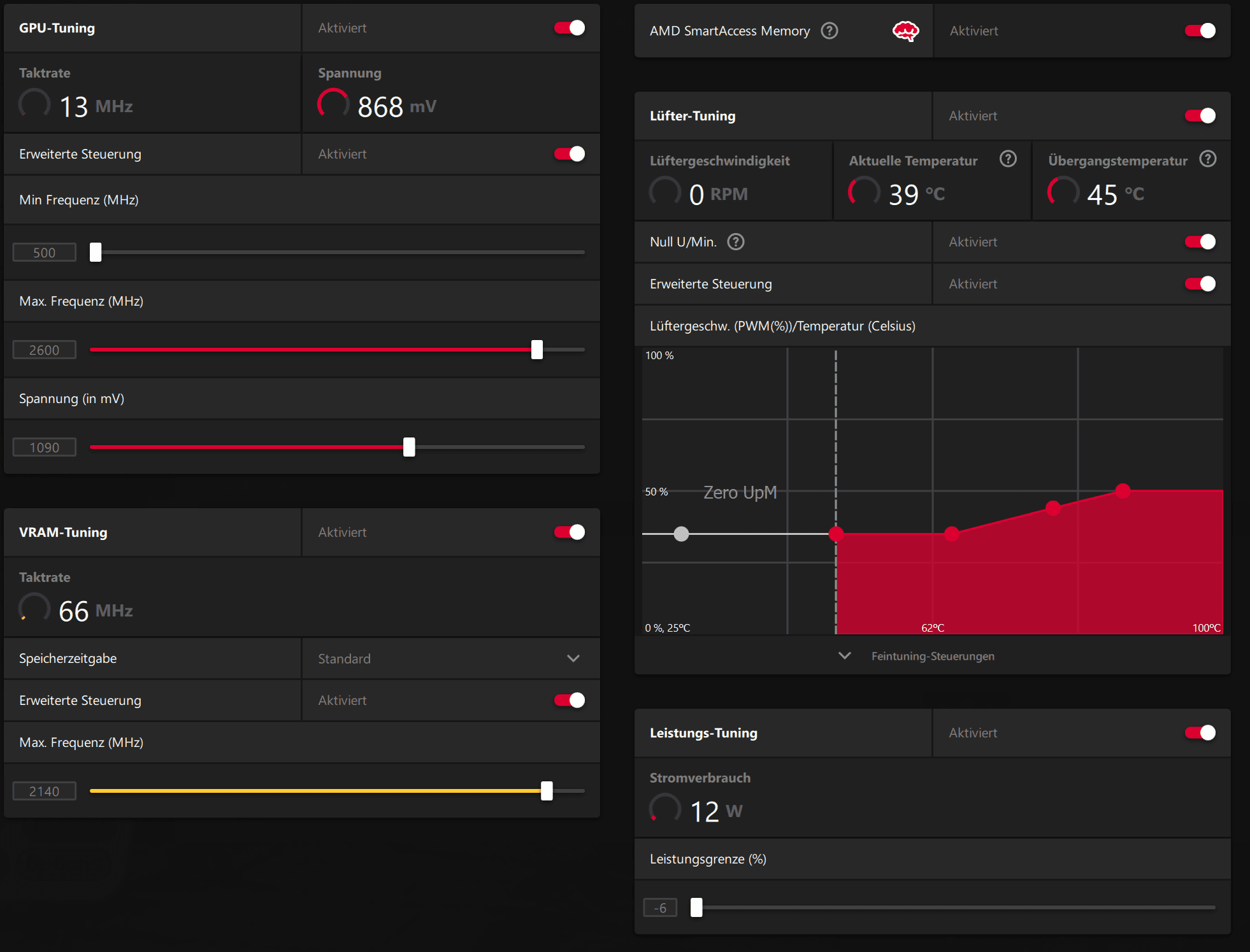Viewport: 1250px width, 952px height.
Task: Click the Leistungsgrenze -6 input field
Action: pyautogui.click(x=660, y=907)
